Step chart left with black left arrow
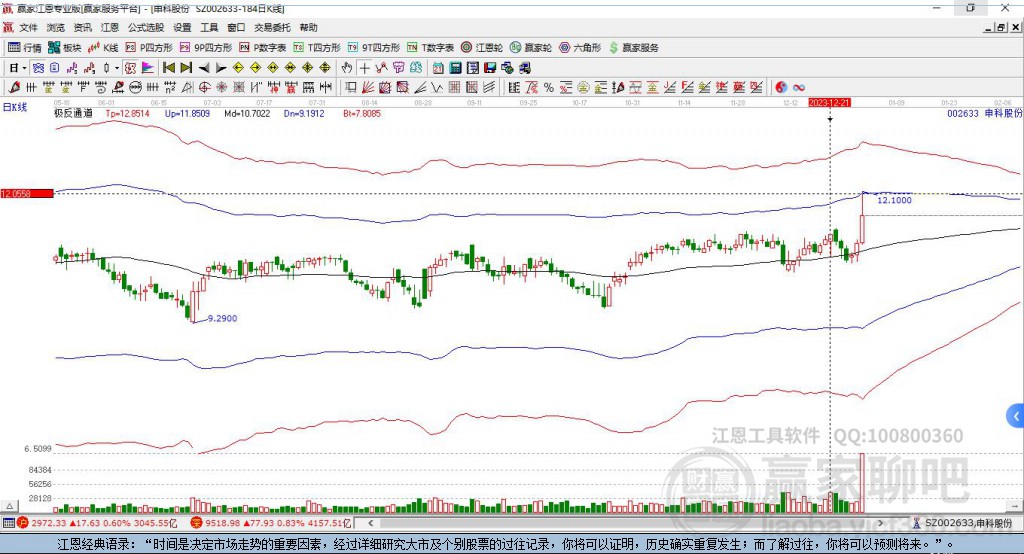1024x554 pixels. click(x=204, y=68)
